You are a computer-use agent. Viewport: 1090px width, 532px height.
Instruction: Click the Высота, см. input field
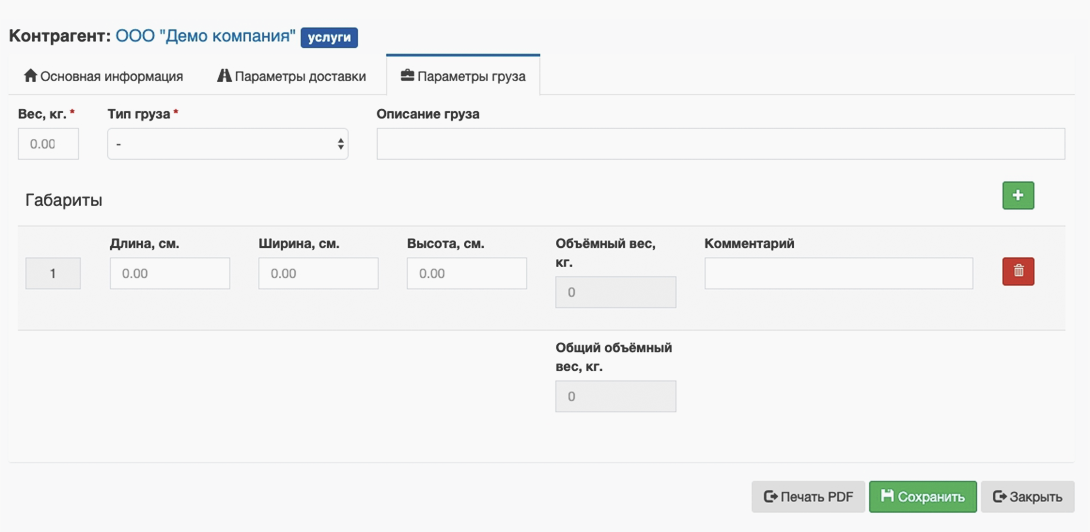click(x=467, y=273)
